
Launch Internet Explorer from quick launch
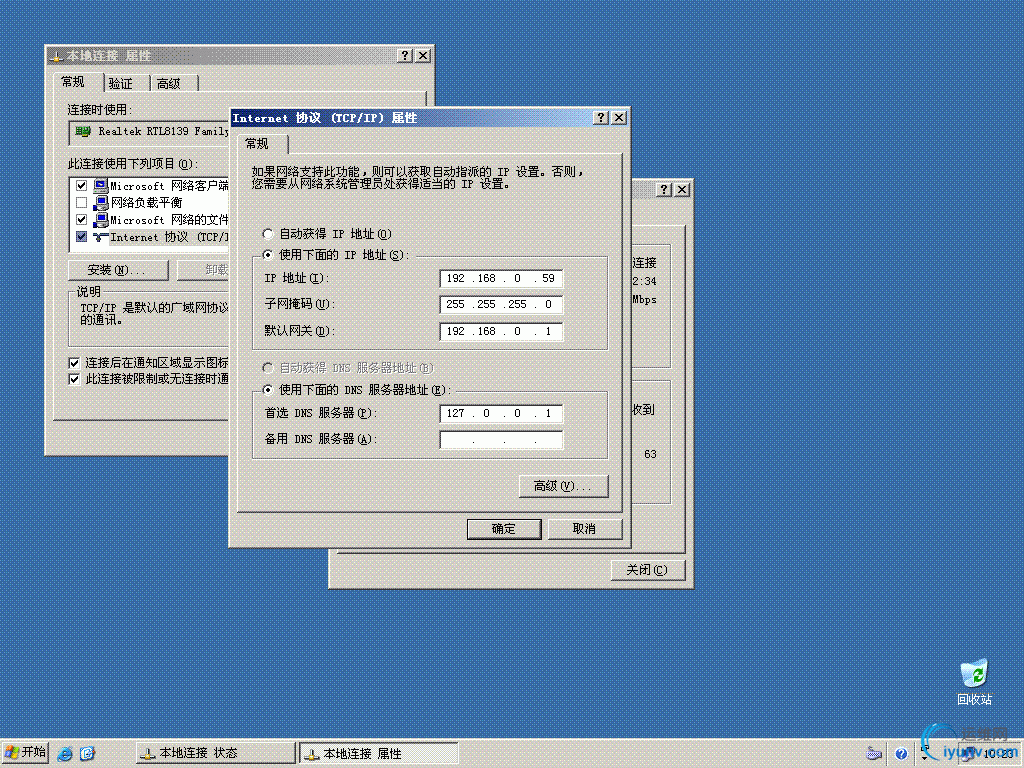pos(65,754)
